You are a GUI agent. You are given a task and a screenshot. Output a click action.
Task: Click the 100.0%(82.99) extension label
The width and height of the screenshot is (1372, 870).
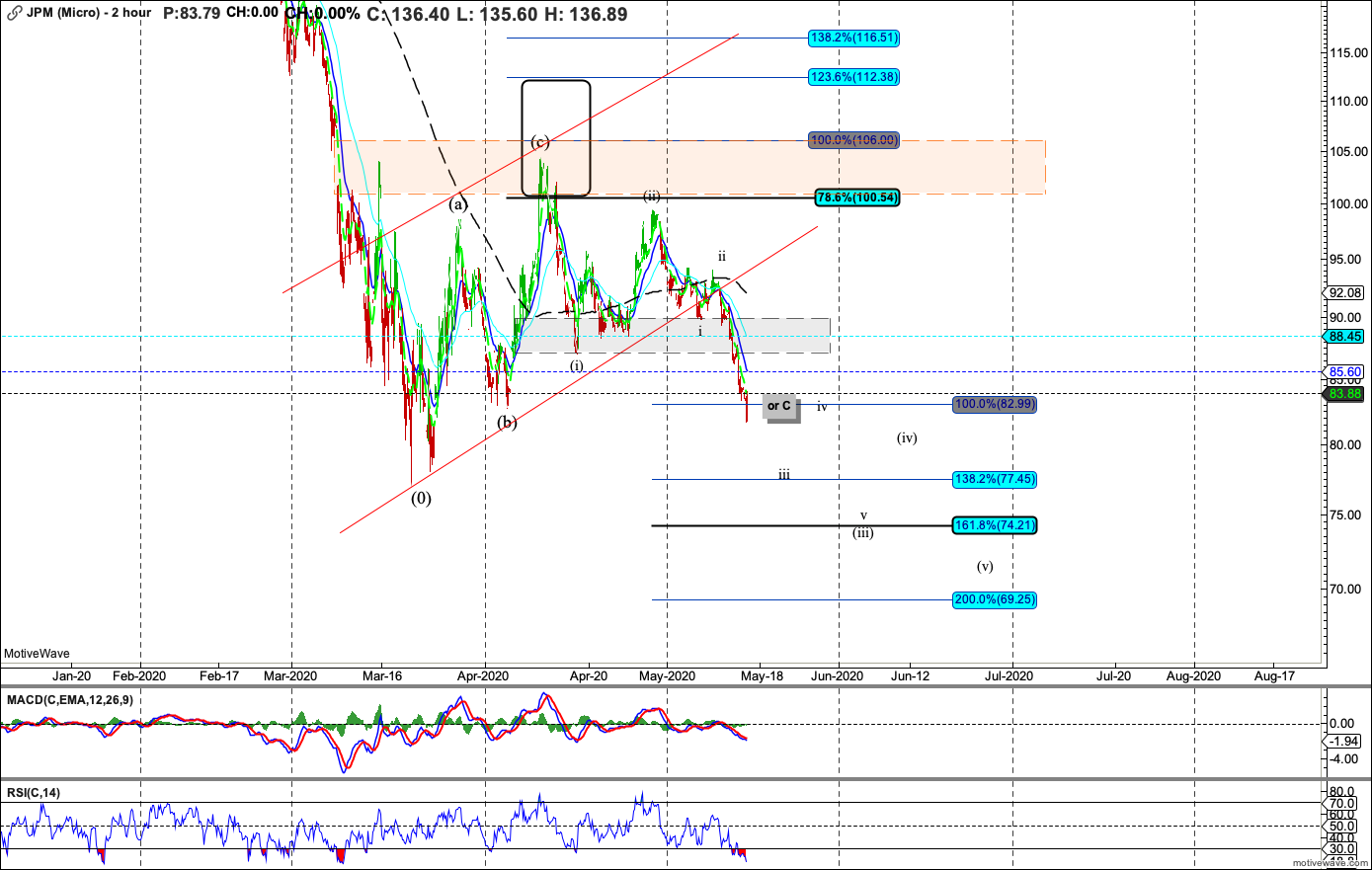click(995, 404)
